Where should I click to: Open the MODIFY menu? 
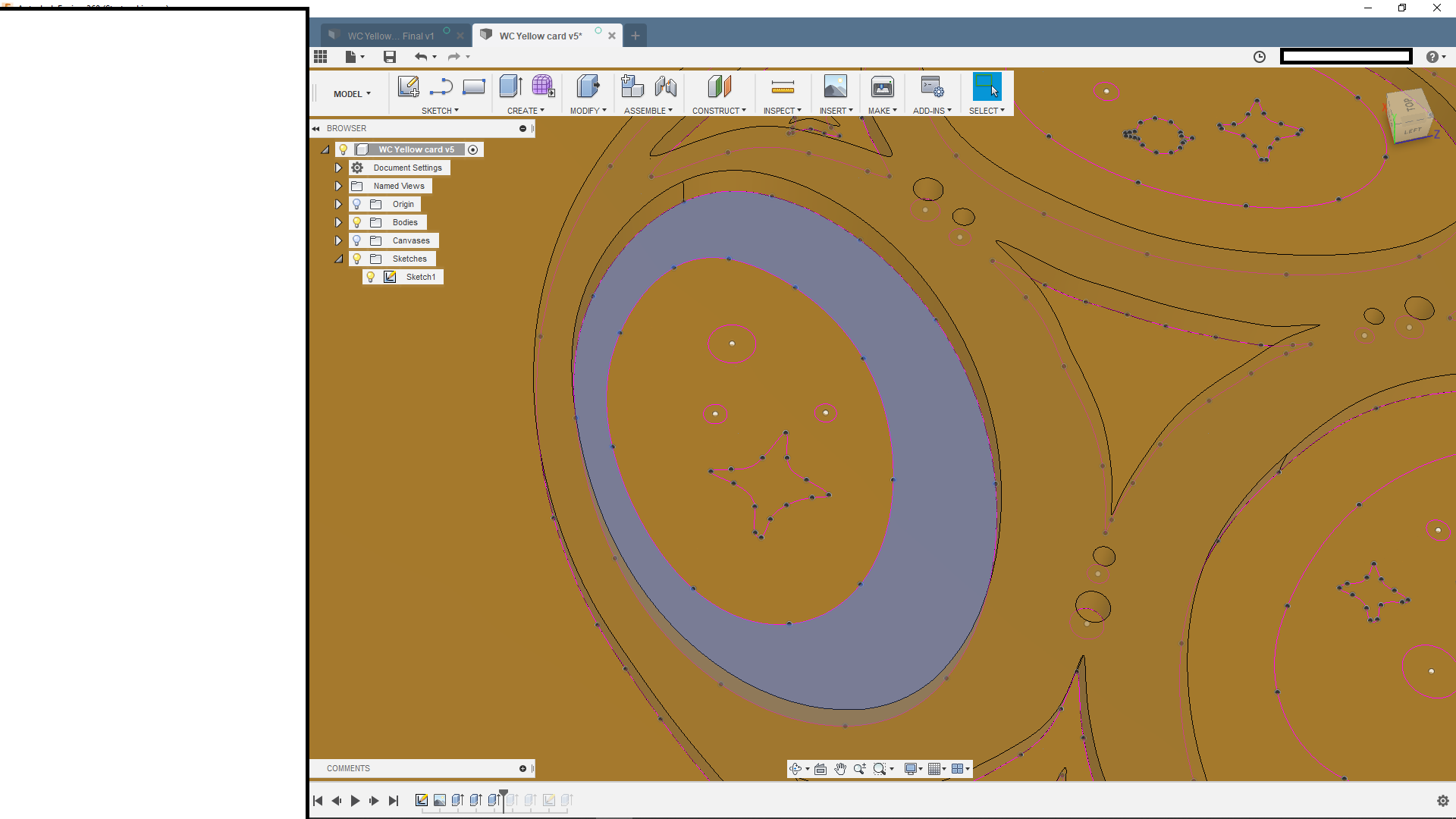point(588,111)
